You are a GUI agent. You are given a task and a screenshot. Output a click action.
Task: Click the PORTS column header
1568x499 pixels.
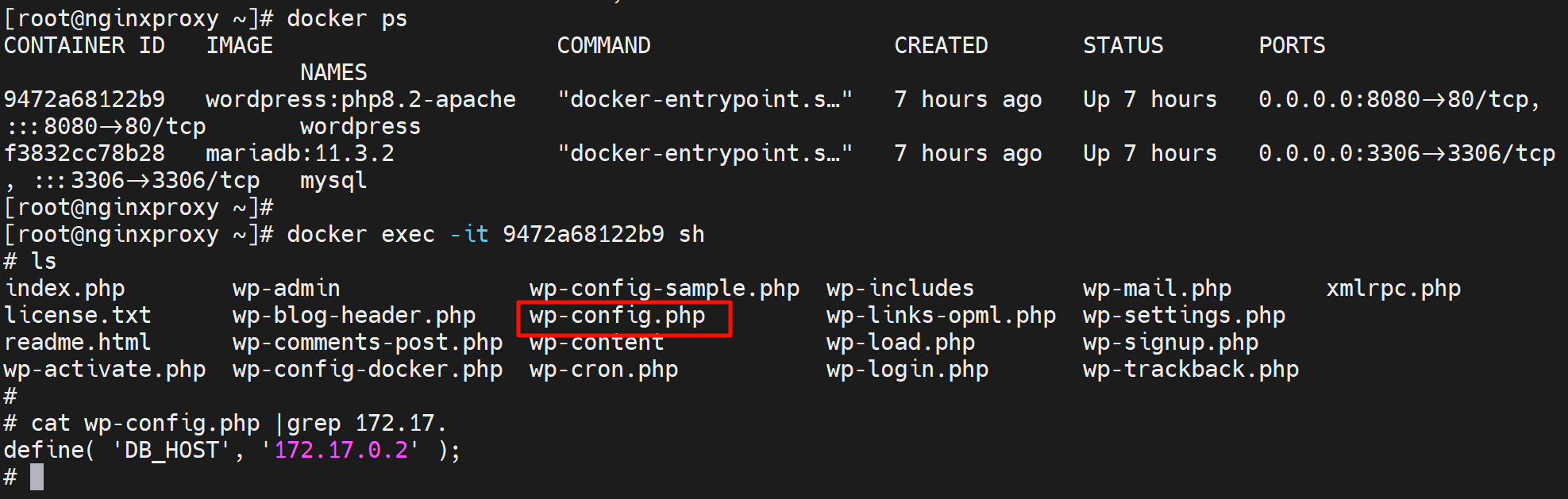[x=1292, y=46]
